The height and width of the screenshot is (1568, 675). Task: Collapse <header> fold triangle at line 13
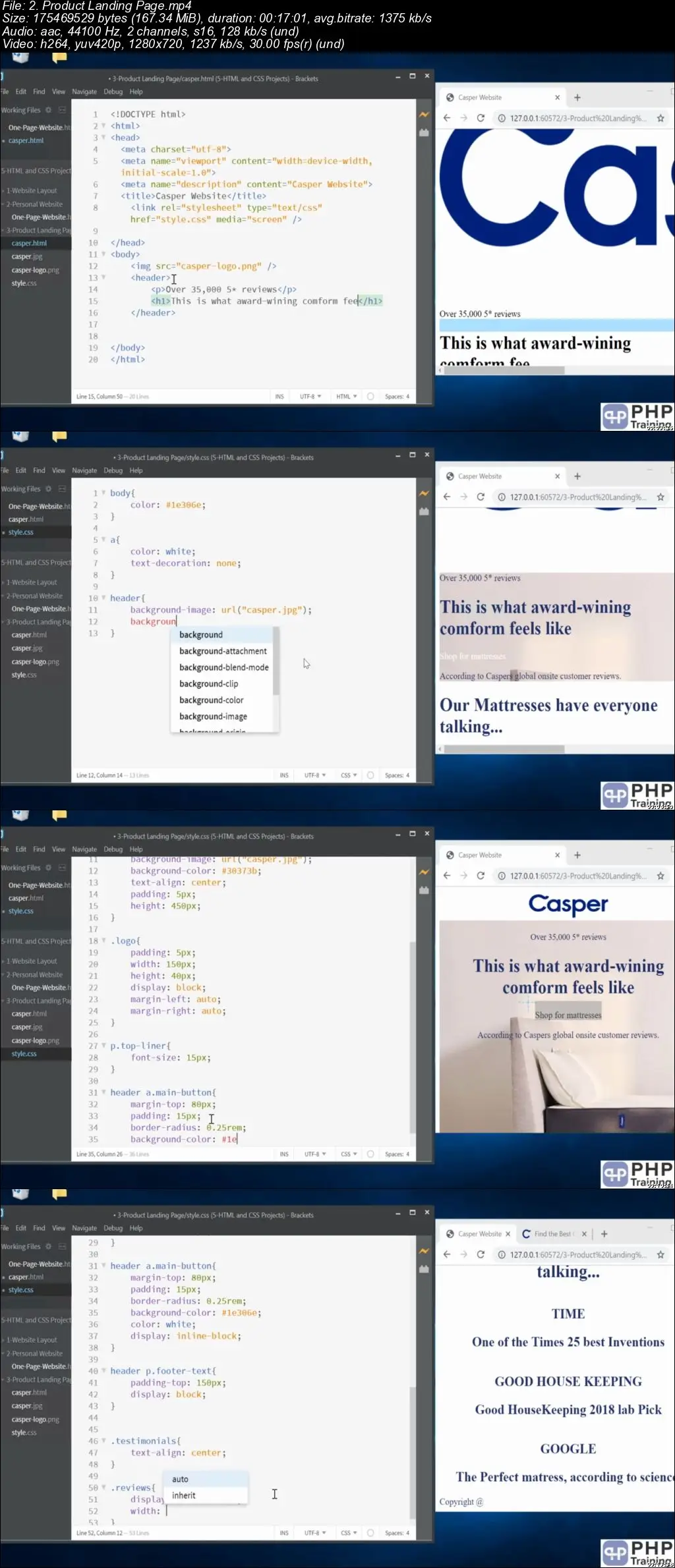pyautogui.click(x=103, y=278)
